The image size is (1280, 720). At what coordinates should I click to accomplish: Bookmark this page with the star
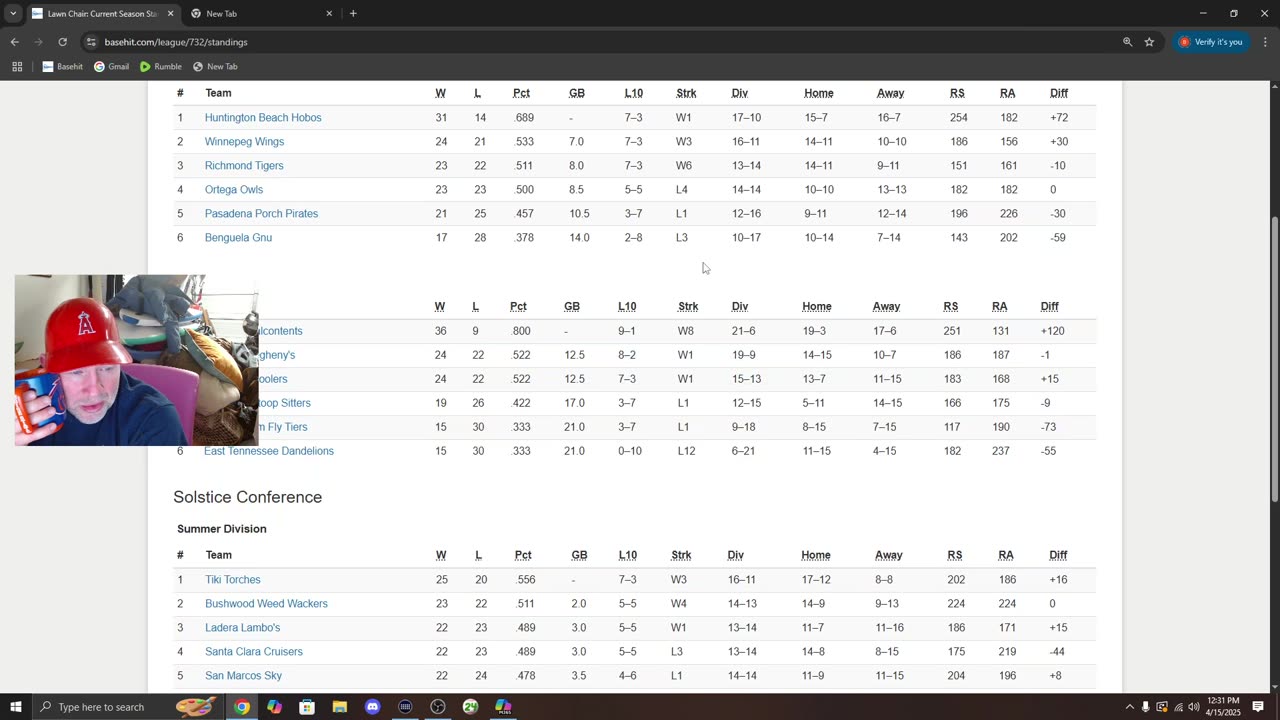1150,42
